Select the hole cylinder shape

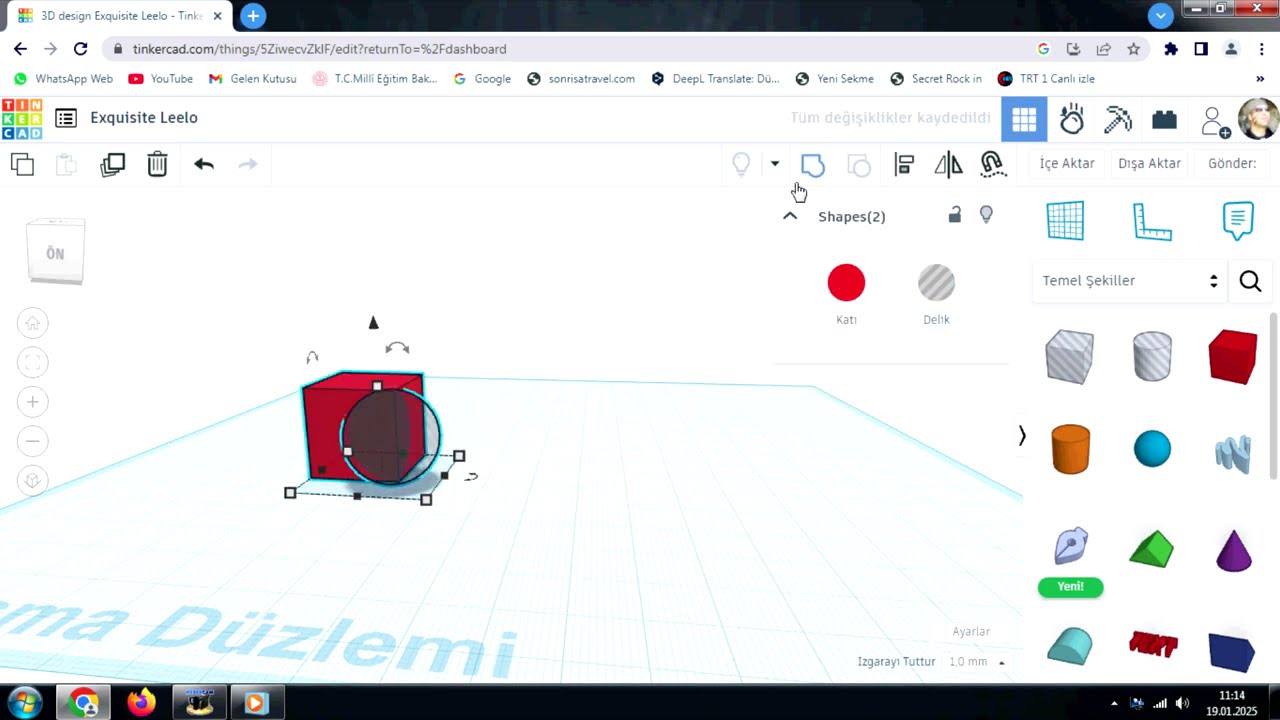point(1152,356)
